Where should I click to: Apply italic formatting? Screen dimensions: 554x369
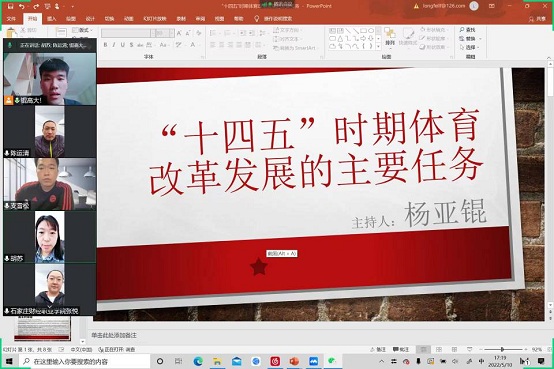114,45
